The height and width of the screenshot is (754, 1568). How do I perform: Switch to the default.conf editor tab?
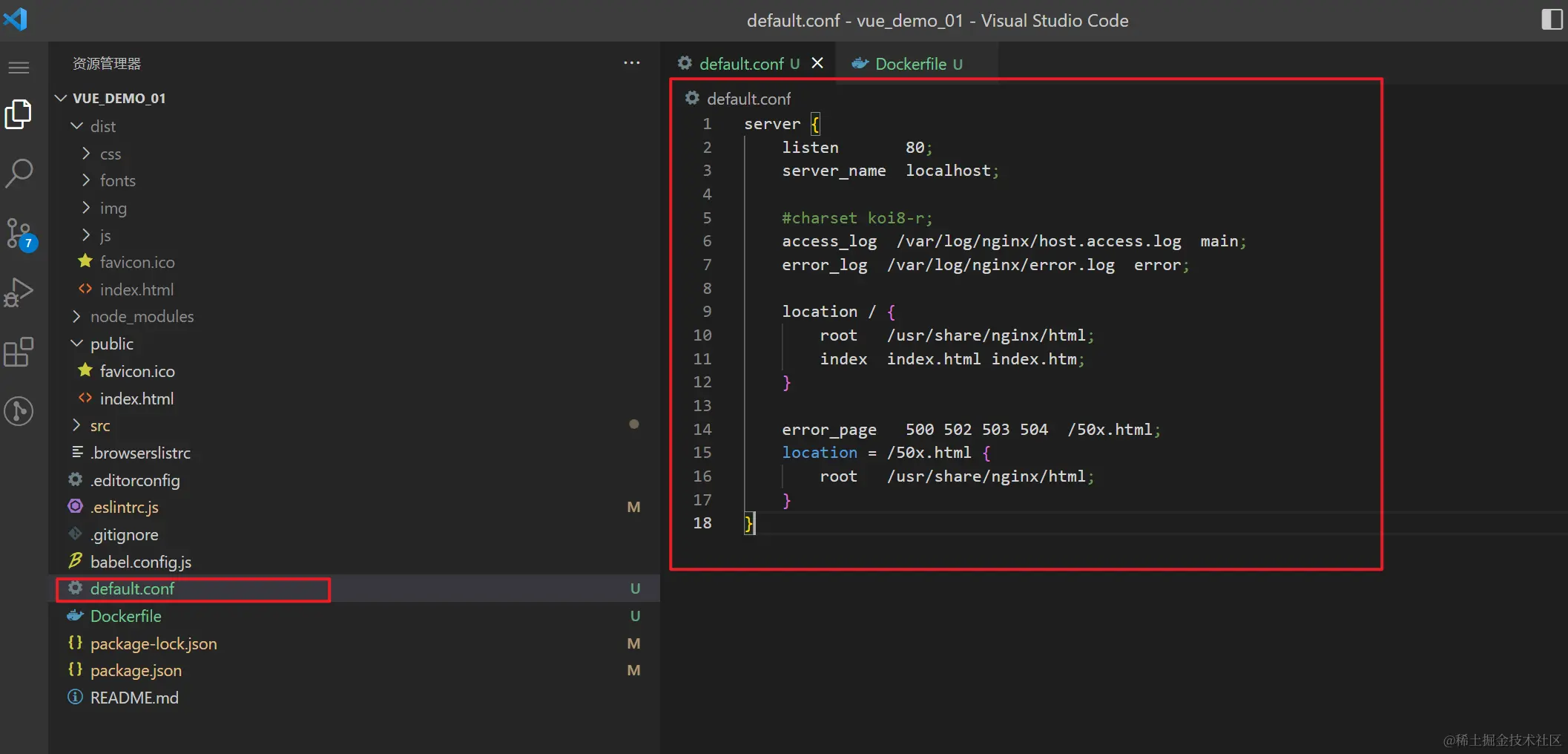tap(749, 64)
